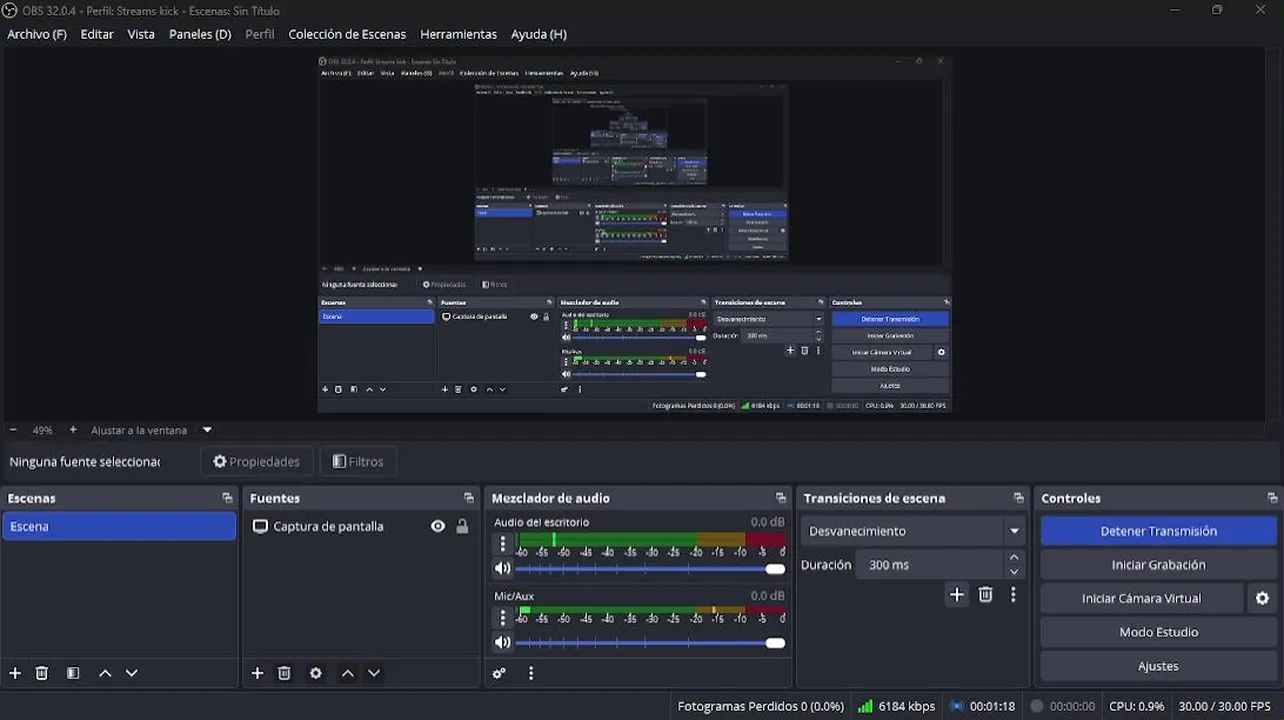The image size is (1284, 720).
Task: Open Ayuda menu
Action: point(539,34)
